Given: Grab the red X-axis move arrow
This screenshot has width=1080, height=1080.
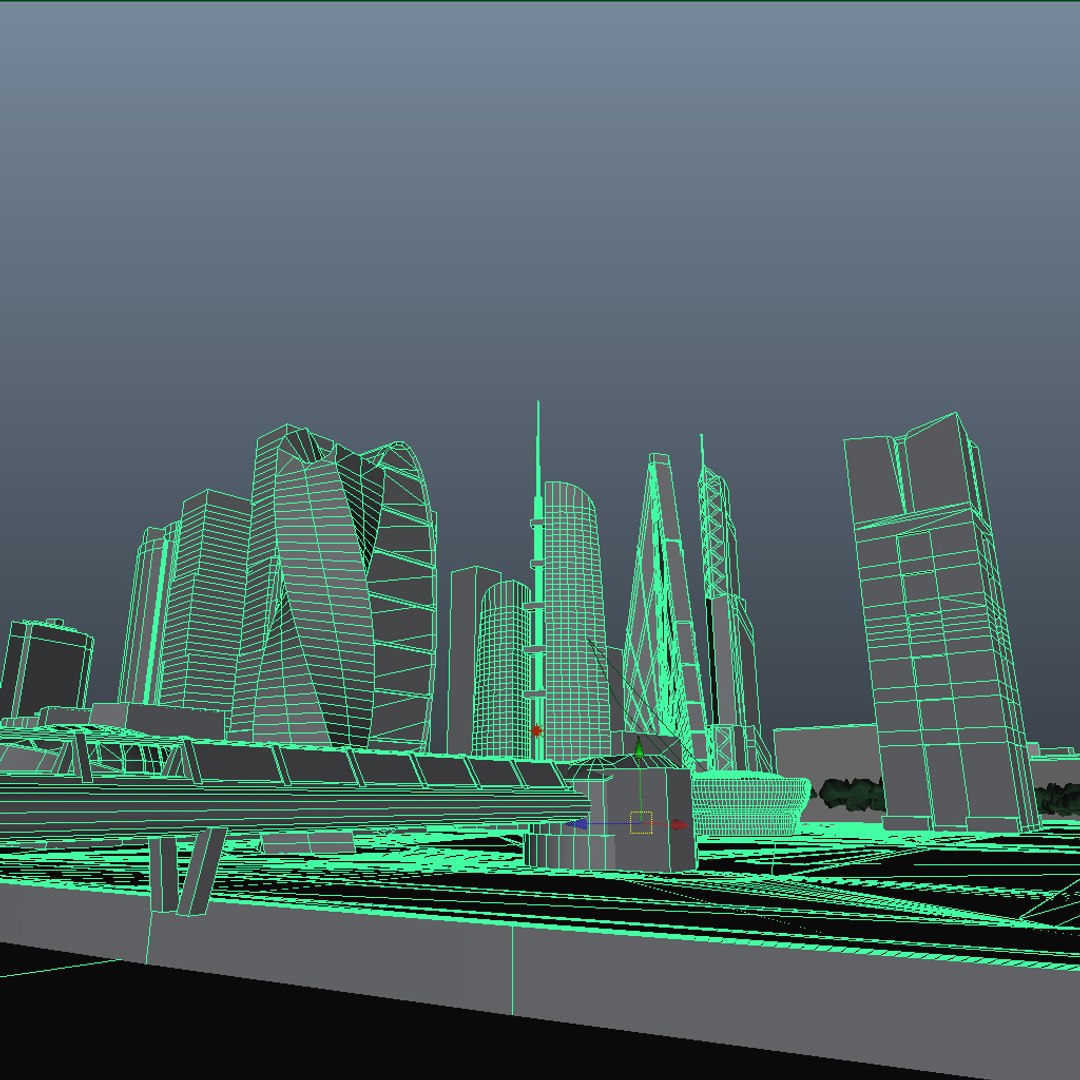Looking at the screenshot, I should tap(680, 824).
